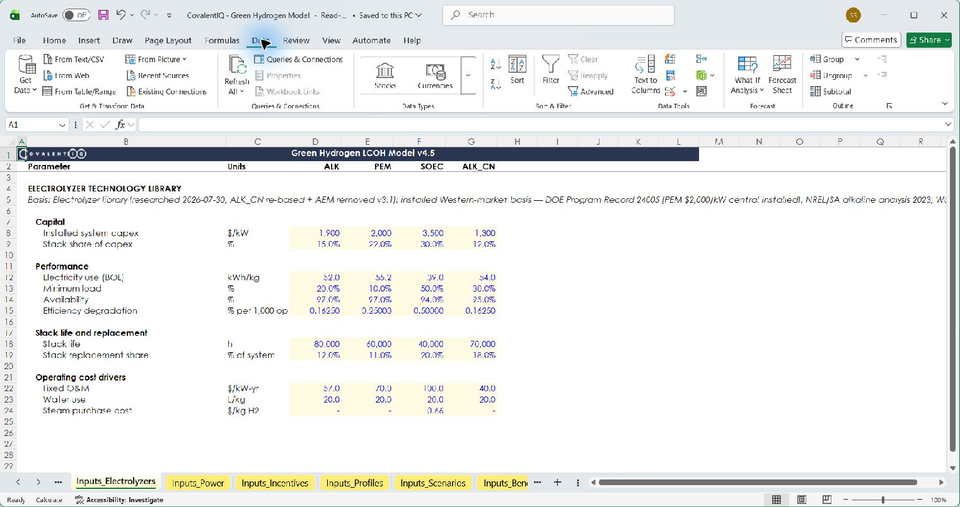Click the Search box
The width and height of the screenshot is (960, 507).
pyautogui.click(x=558, y=15)
